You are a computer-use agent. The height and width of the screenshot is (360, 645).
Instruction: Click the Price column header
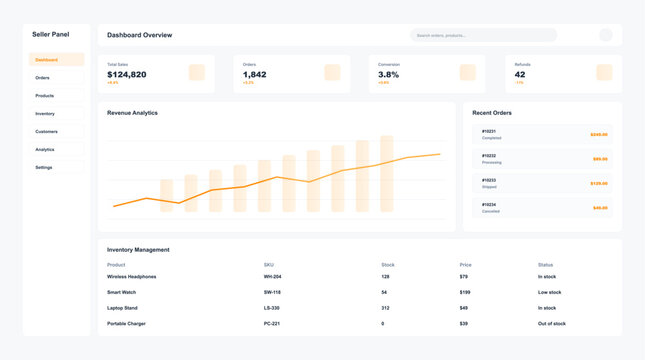pyautogui.click(x=466, y=265)
